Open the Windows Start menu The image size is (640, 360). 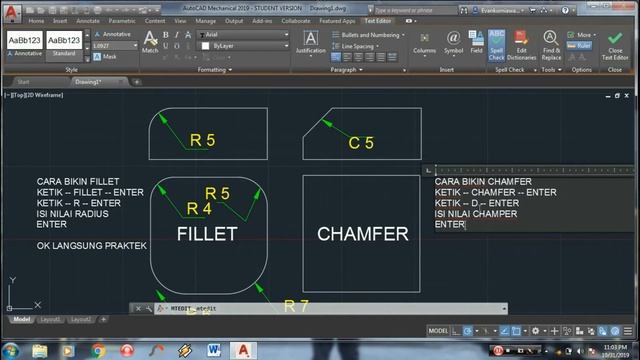11,351
